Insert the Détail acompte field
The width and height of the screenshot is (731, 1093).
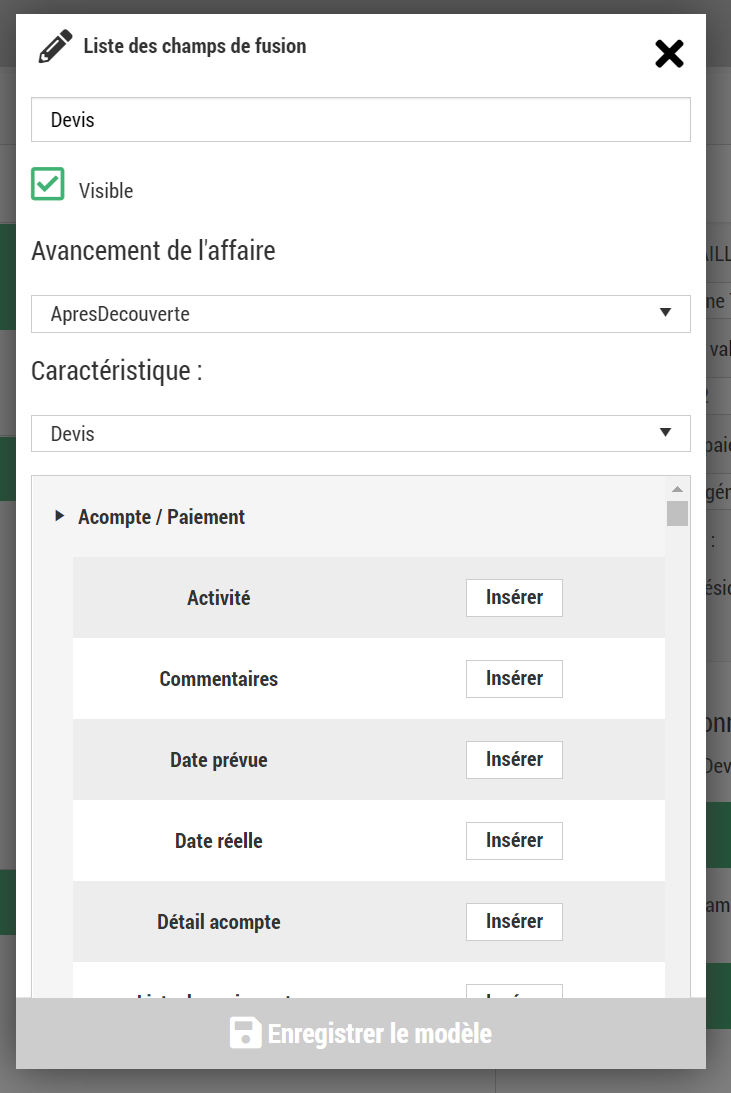coord(514,922)
